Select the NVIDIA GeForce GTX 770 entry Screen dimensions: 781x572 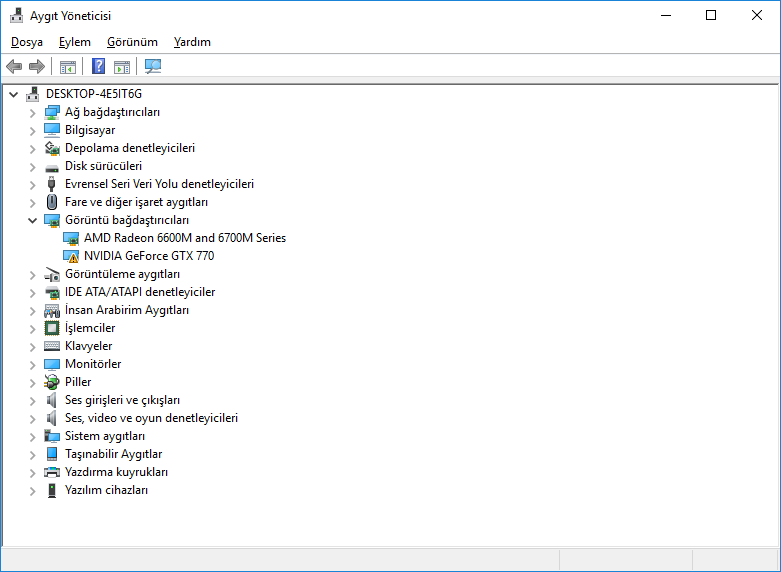[149, 256]
